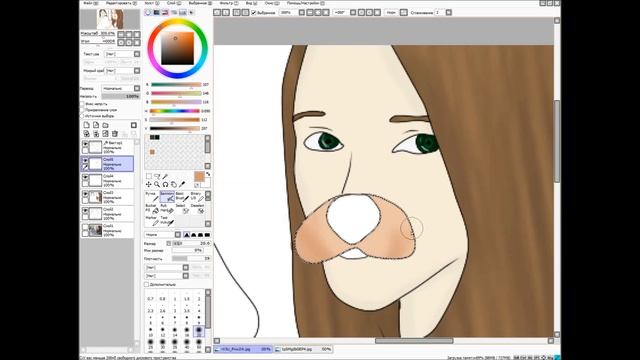
Task: Pick the eyedropper color tool
Action: coord(182,184)
